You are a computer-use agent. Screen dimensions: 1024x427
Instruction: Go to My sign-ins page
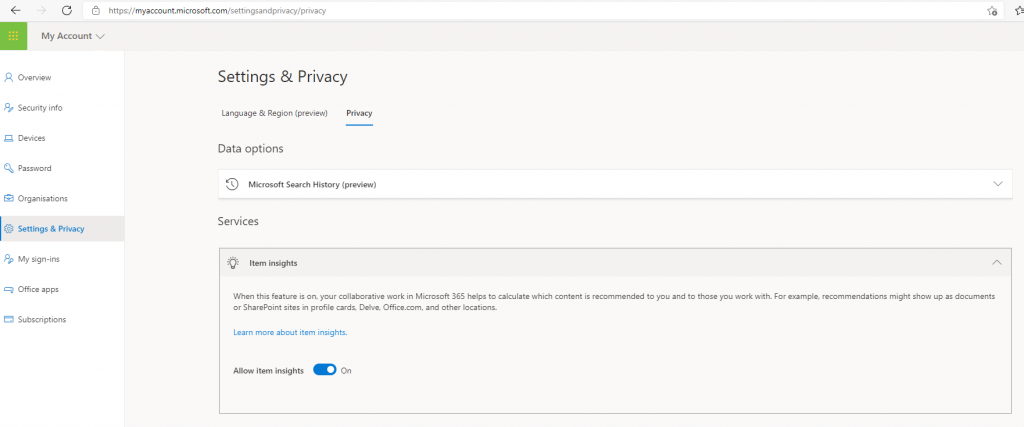[41, 259]
